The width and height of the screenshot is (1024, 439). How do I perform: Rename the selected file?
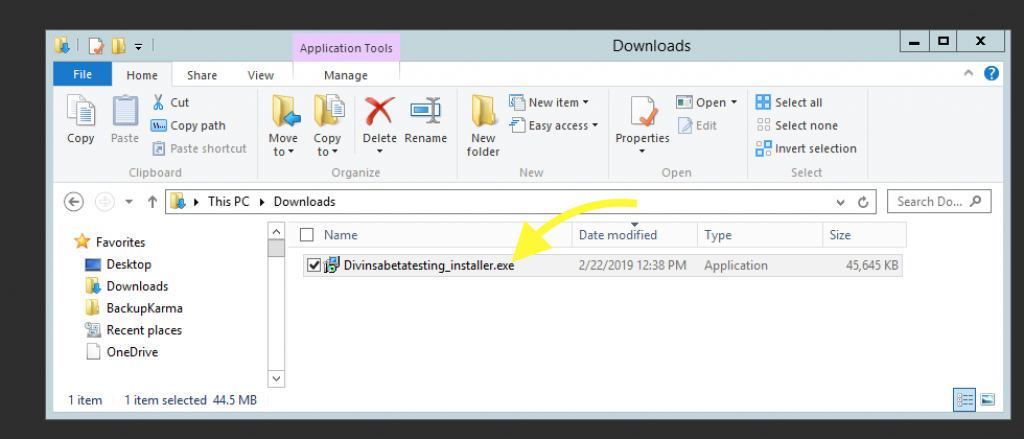(426, 119)
